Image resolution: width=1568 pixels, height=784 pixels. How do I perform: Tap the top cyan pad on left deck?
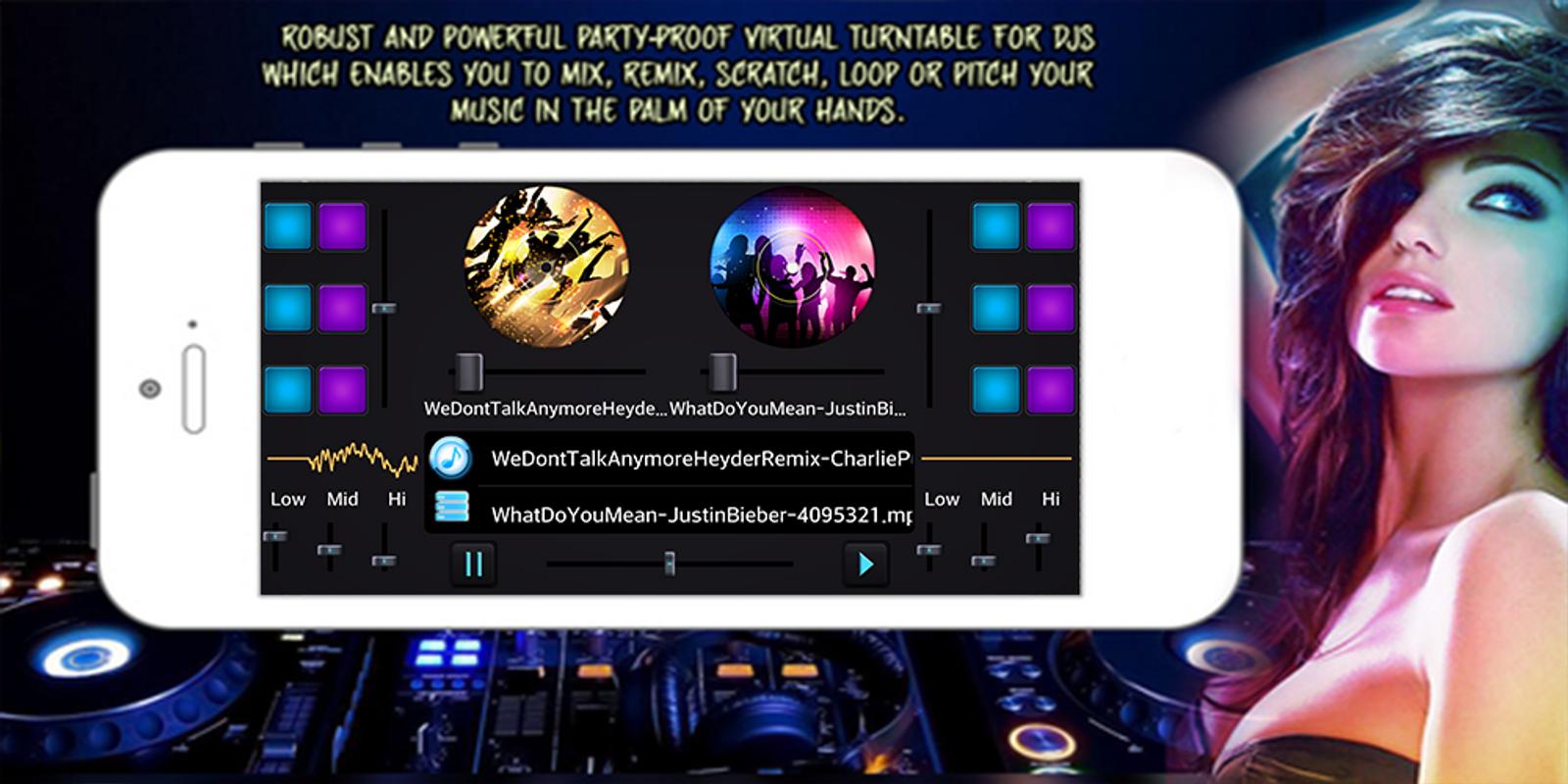[288, 226]
